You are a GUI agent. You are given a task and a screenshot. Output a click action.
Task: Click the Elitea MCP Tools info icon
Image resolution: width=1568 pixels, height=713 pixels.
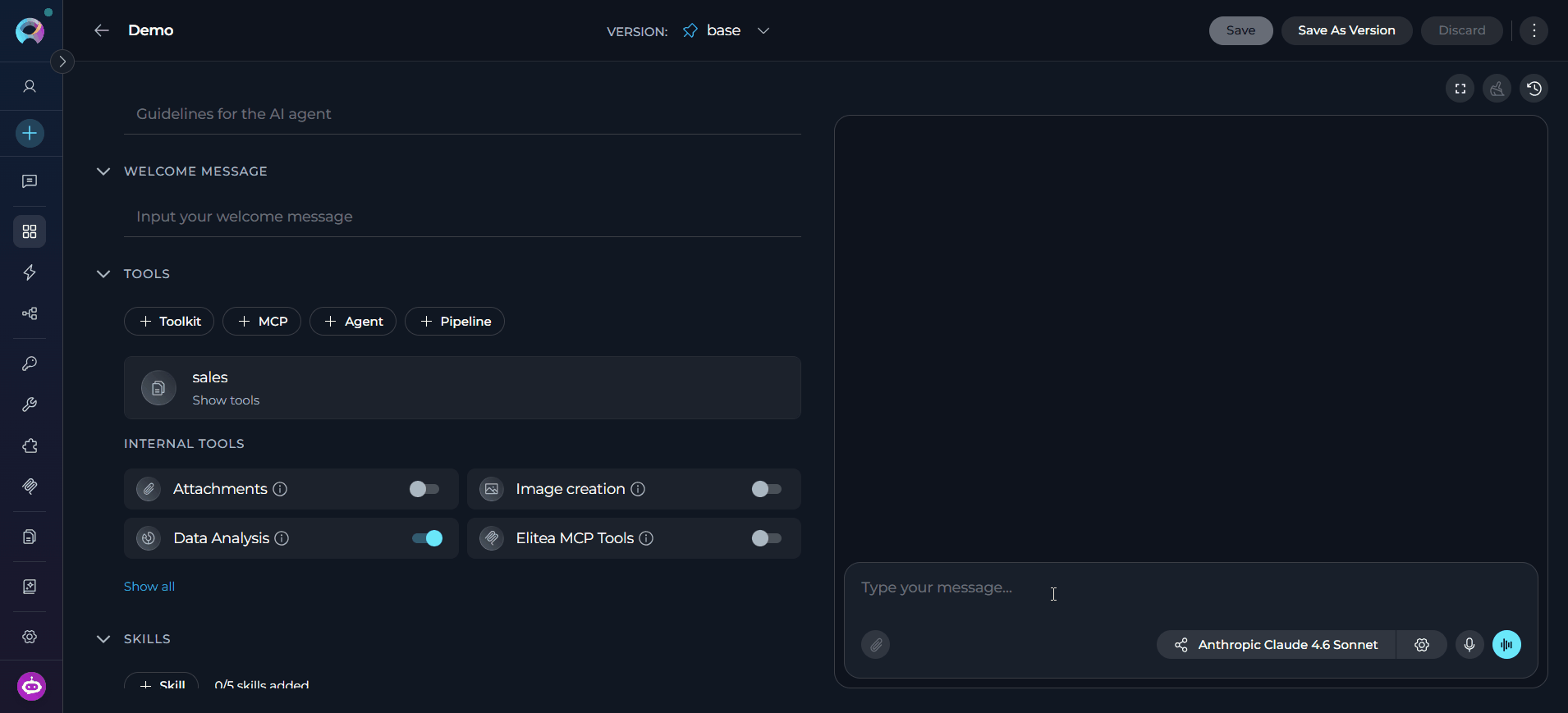coord(646,538)
